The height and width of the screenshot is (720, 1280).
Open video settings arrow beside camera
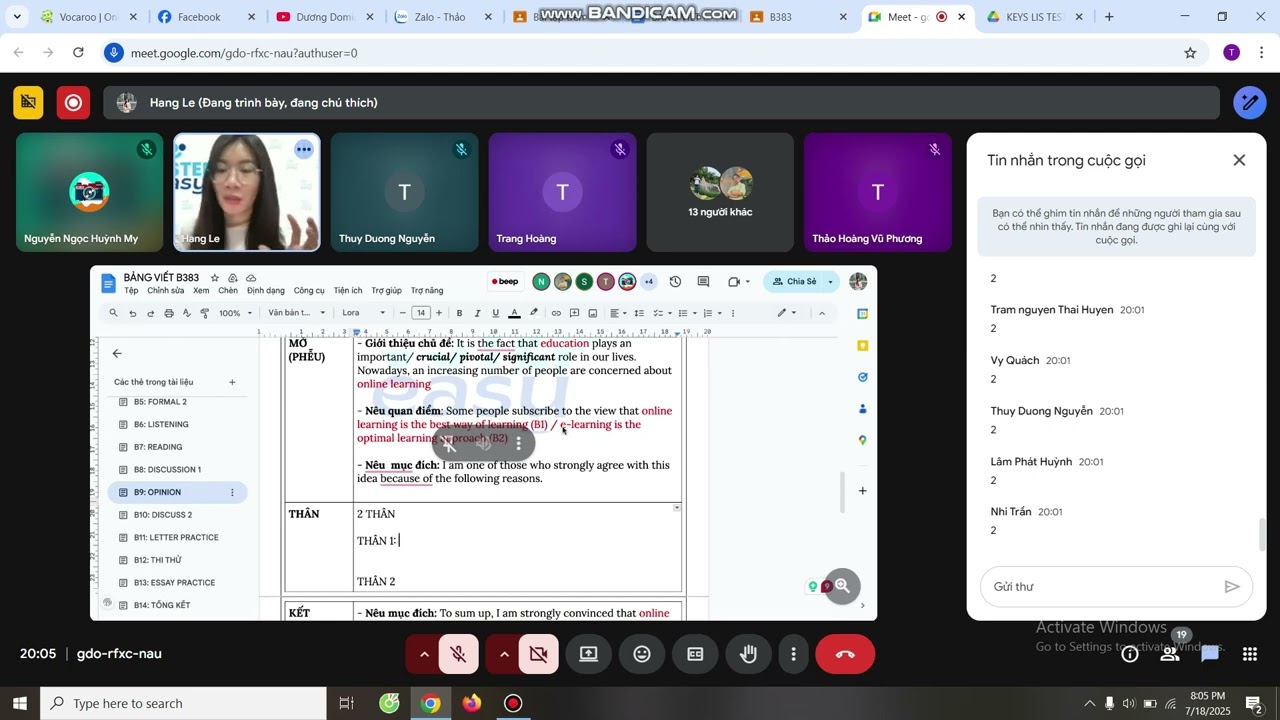coord(504,654)
